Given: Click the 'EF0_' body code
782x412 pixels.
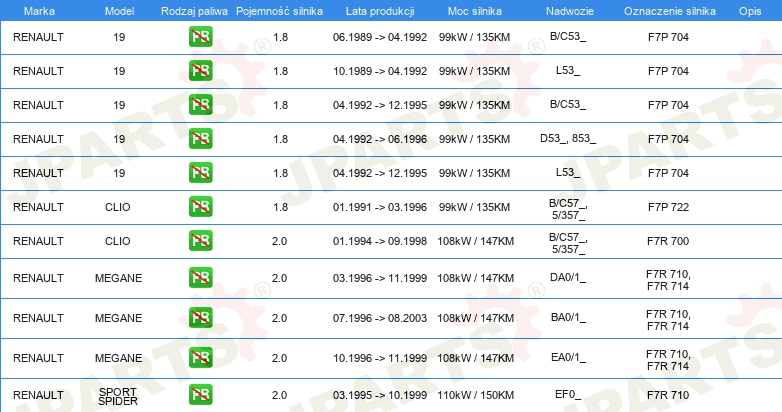Looking at the screenshot, I should [x=569, y=395].
